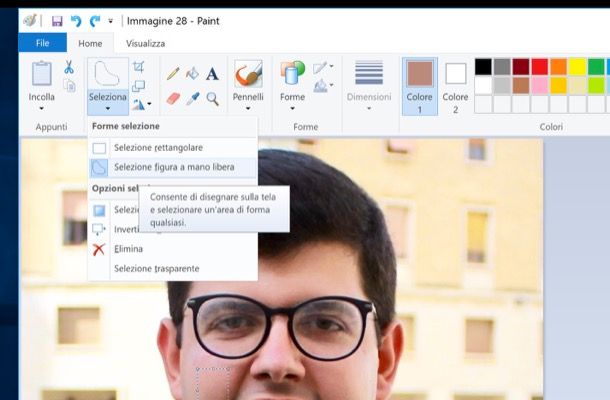Pick the orange color swatch

[x=559, y=67]
